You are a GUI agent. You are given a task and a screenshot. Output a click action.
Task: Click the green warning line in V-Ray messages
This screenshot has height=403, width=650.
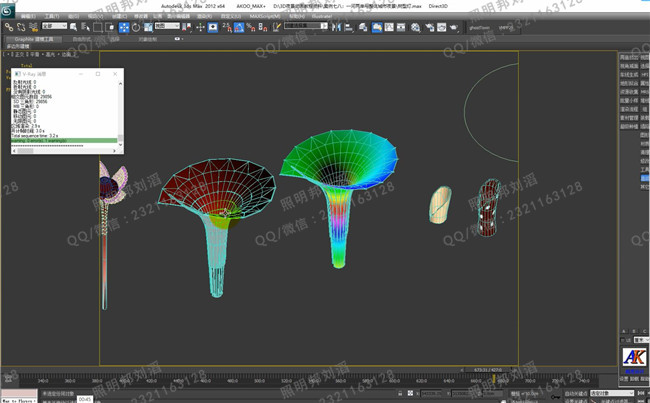click(64, 141)
